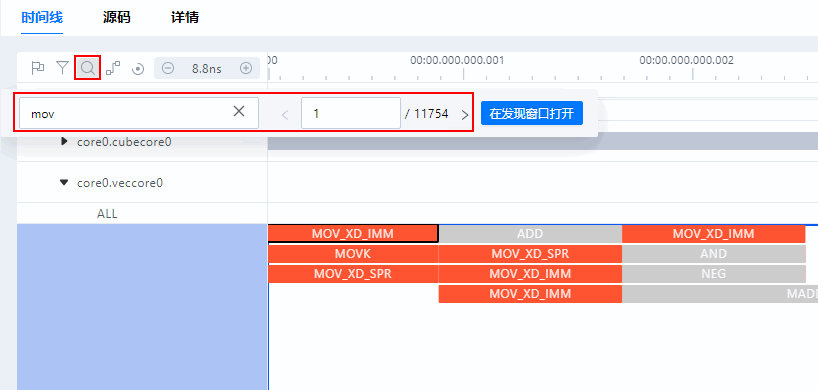
Task: Click the connection nodes icon beside search
Action: 113,68
